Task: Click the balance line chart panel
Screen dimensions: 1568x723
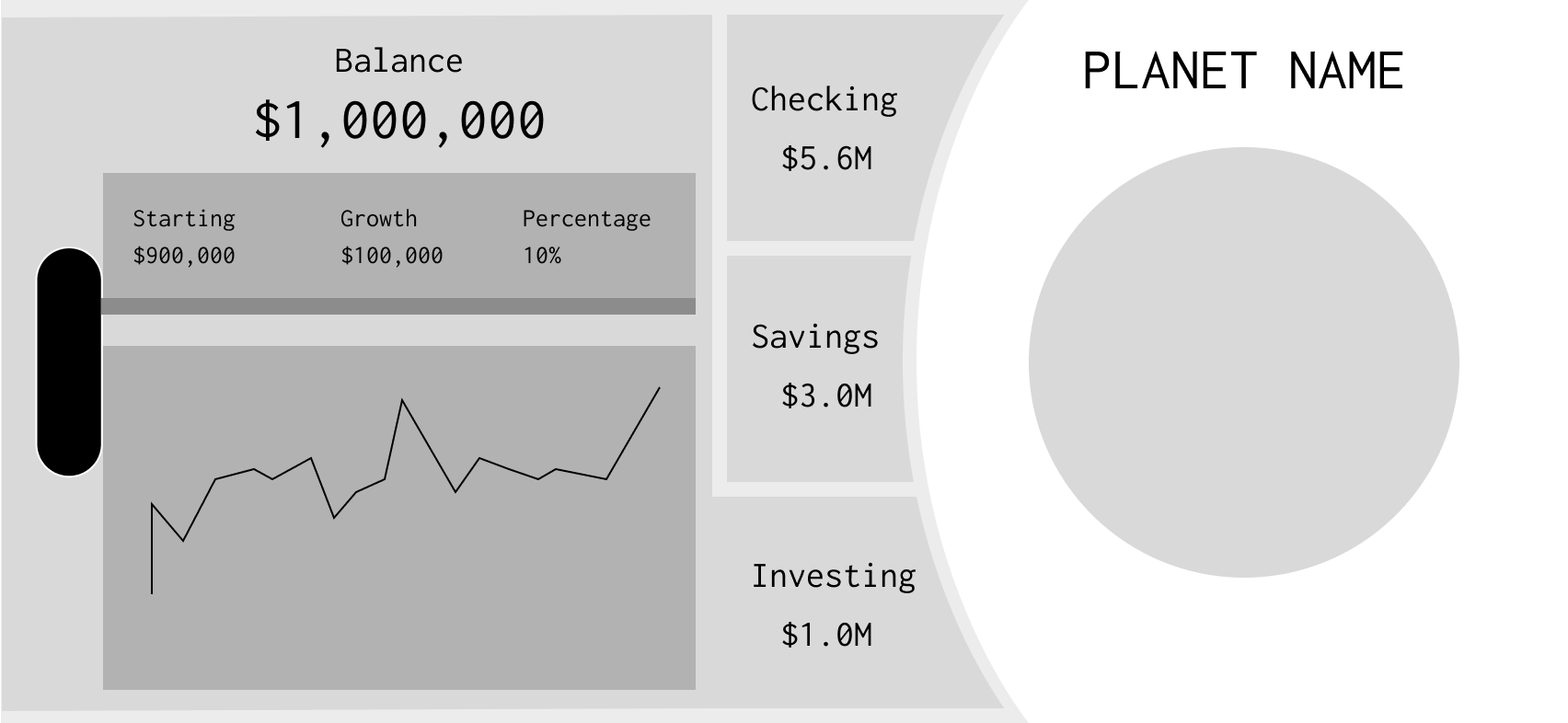Action: [399, 518]
